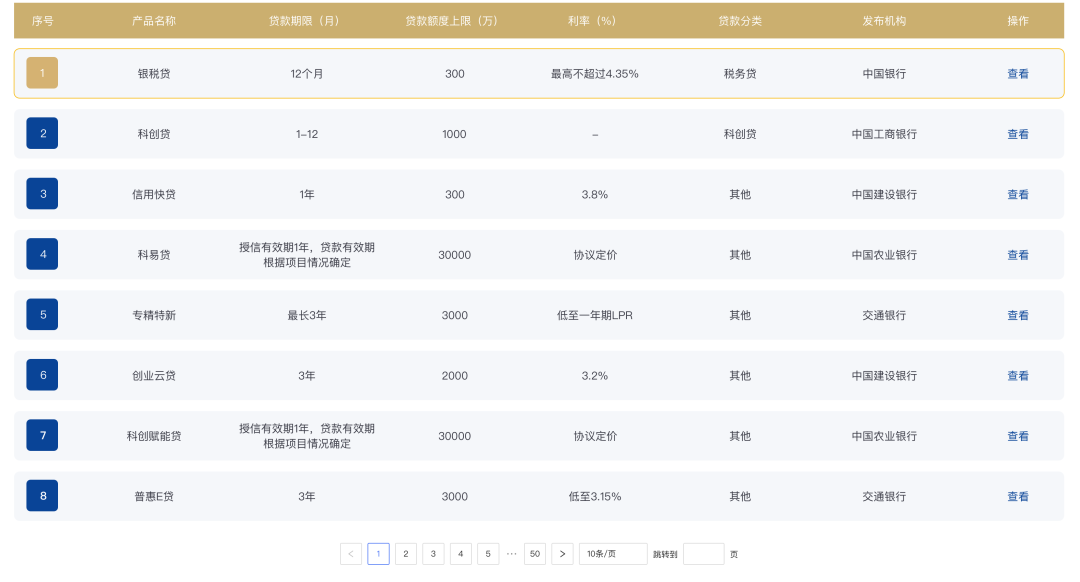Select page 2 in pagination
This screenshot has height=582, width=1080.
click(406, 554)
